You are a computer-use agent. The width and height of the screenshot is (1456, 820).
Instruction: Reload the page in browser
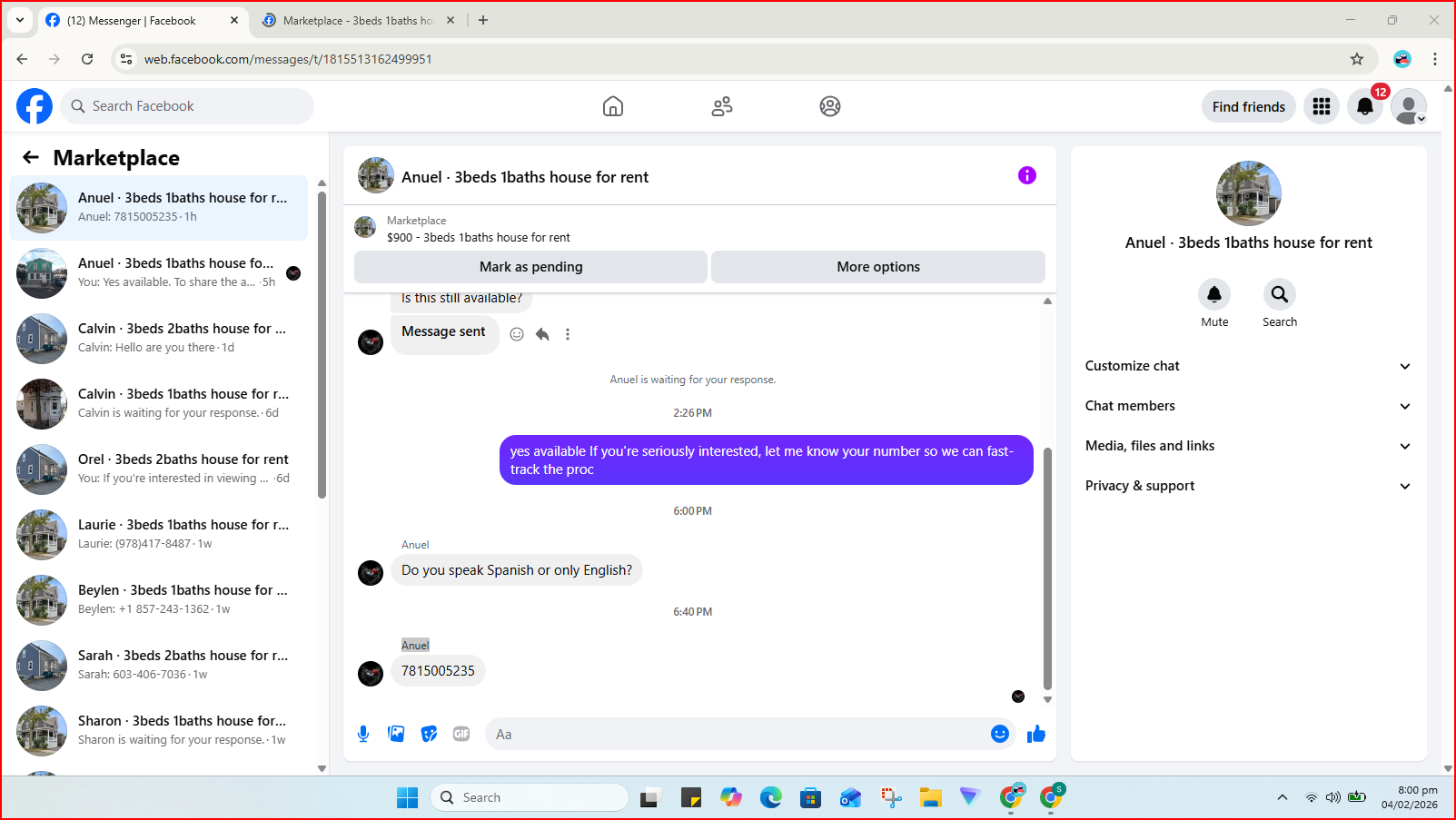coord(87,59)
